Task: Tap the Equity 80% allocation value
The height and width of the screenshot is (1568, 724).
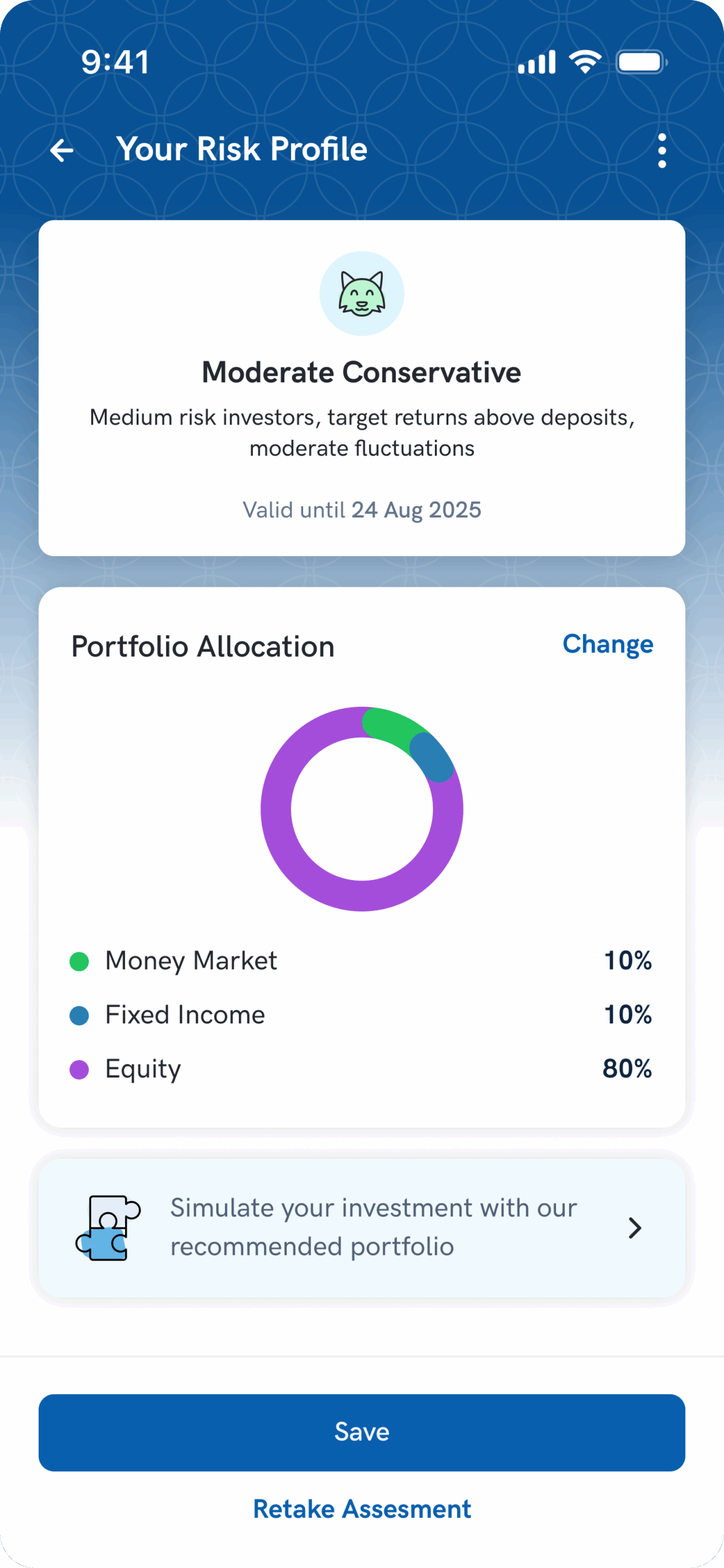Action: [x=627, y=1069]
